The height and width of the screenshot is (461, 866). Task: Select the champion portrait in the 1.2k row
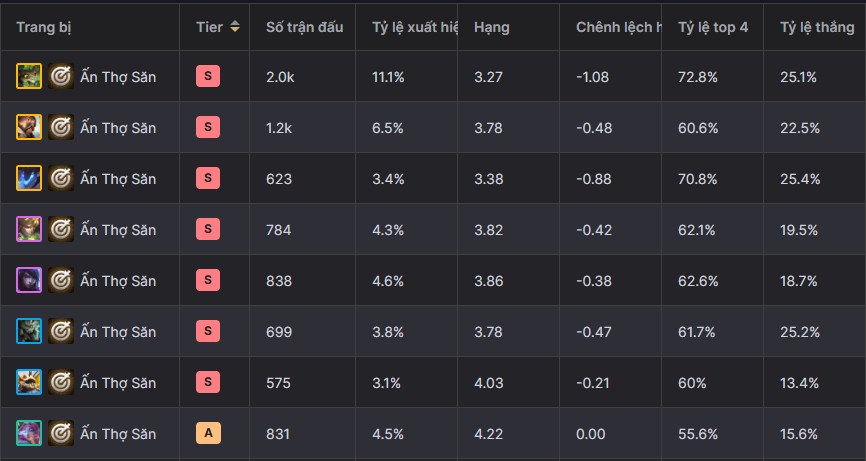click(29, 127)
